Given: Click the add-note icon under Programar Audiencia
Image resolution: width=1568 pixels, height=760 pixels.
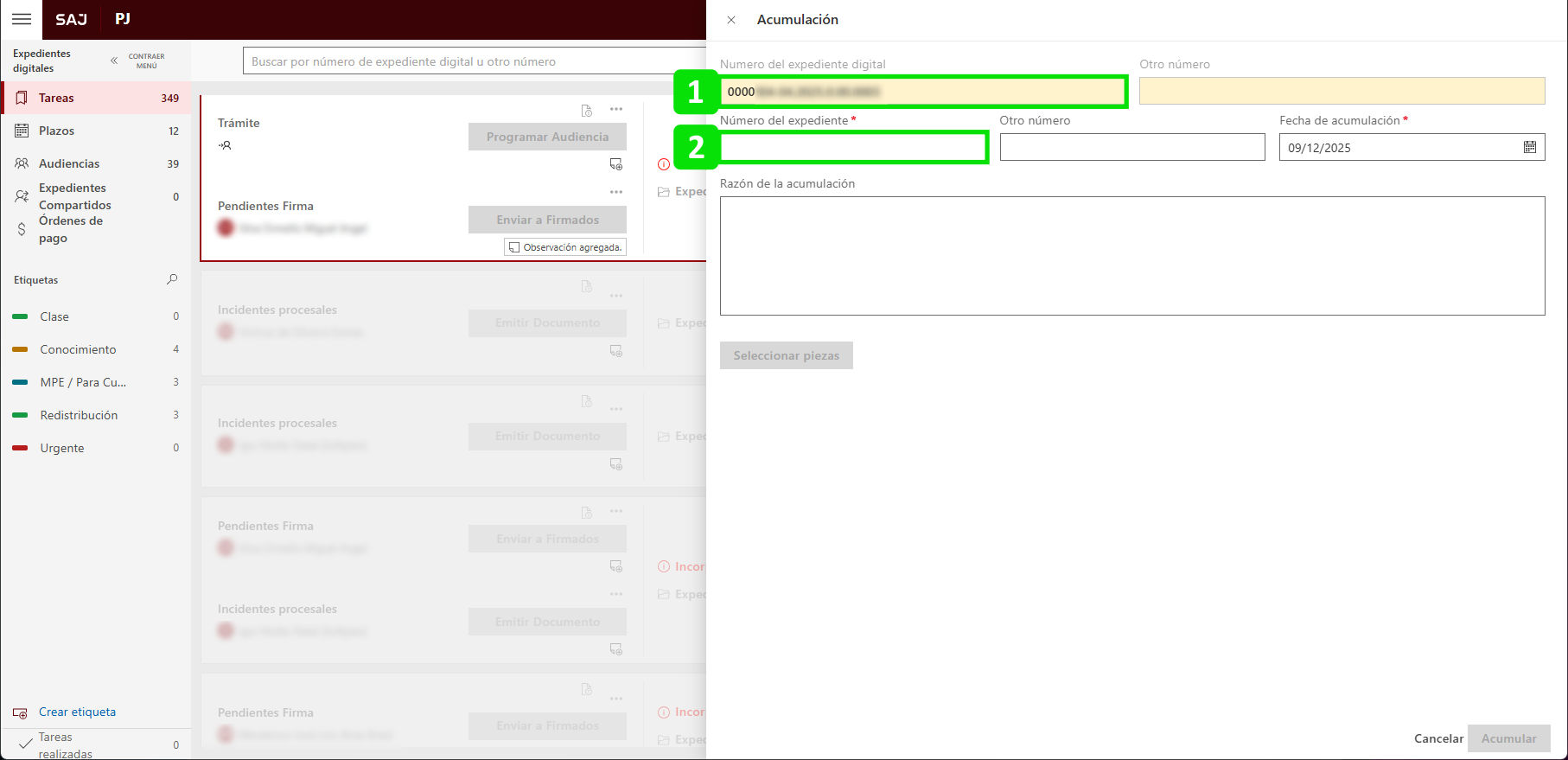Looking at the screenshot, I should point(616,164).
